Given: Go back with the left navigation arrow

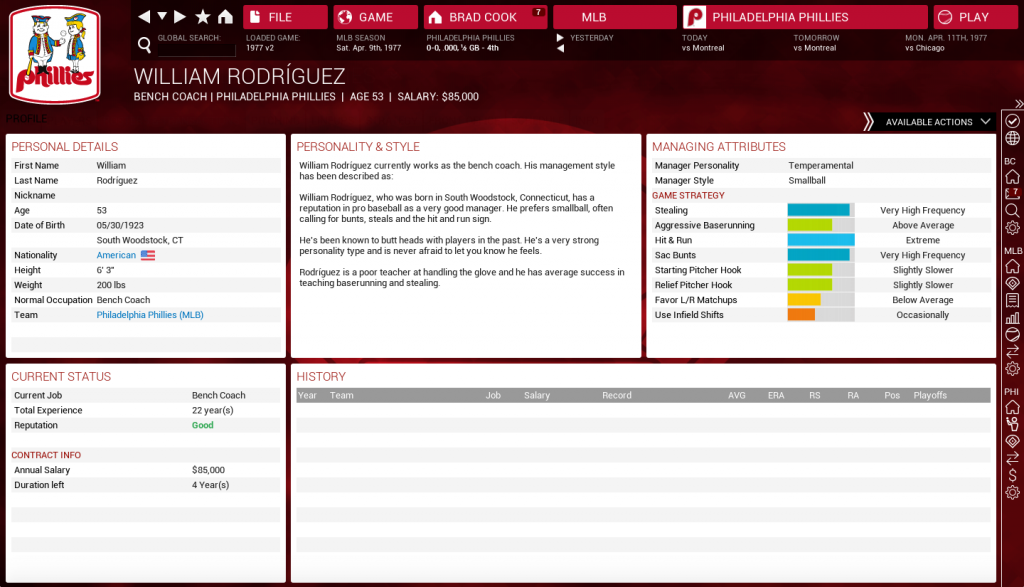Looking at the screenshot, I should 144,16.
